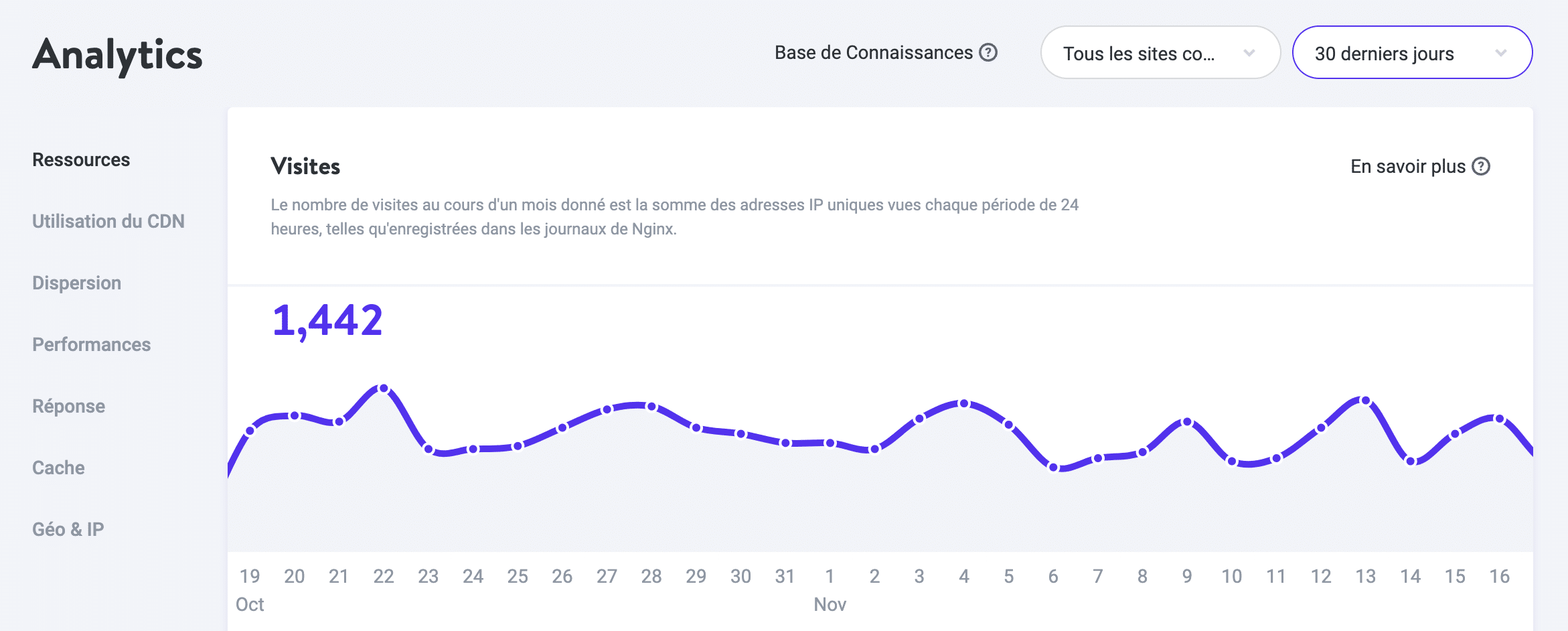Open the Performances section
The width and height of the screenshot is (1568, 631).
(91, 344)
